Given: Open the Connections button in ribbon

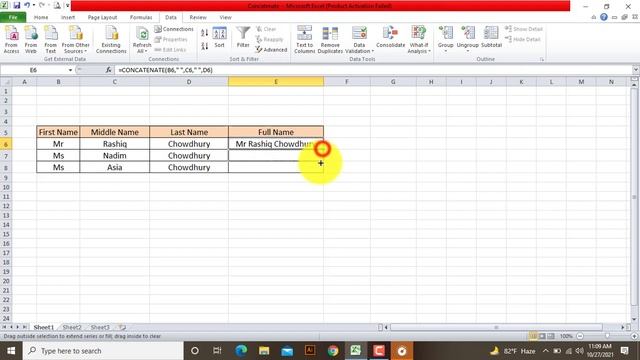Looking at the screenshot, I should click(x=174, y=29).
